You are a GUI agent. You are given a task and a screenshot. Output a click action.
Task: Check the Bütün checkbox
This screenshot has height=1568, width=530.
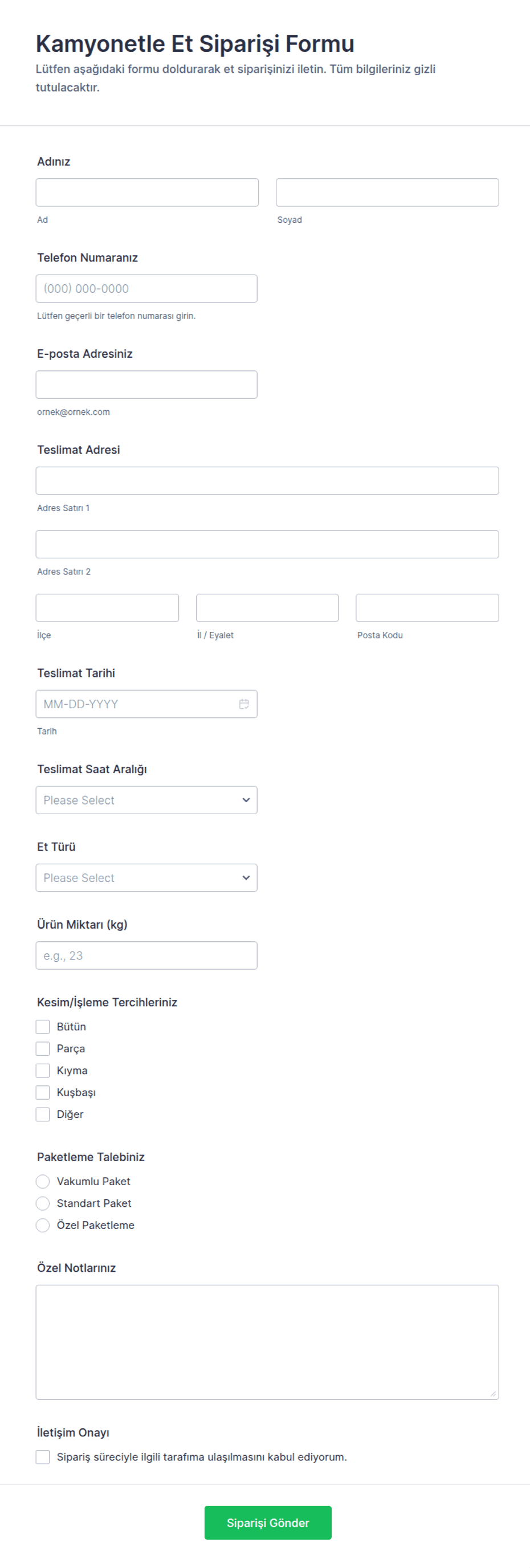point(43,1027)
